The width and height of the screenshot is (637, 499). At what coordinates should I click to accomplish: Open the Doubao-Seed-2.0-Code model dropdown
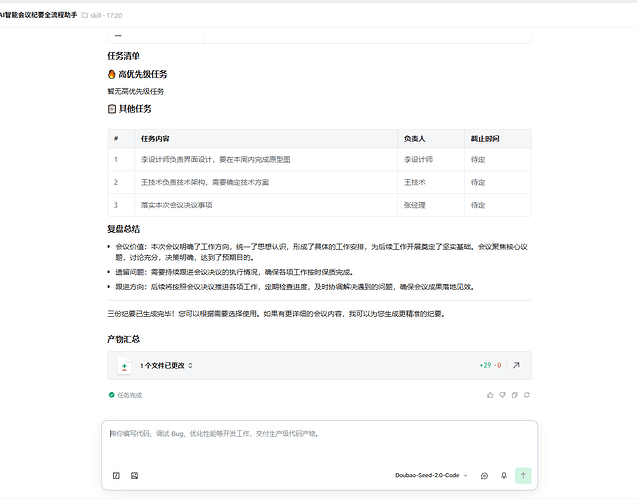431,475
